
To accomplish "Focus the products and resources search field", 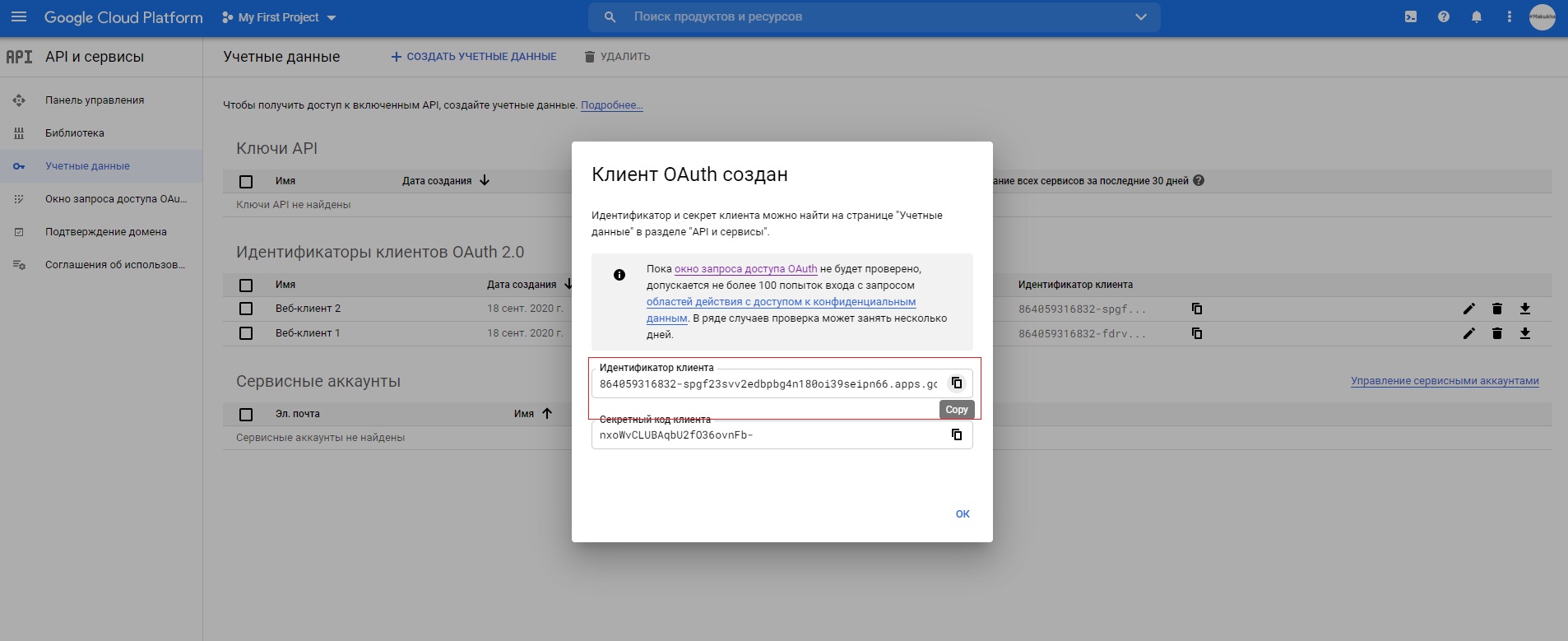I will (x=874, y=17).
